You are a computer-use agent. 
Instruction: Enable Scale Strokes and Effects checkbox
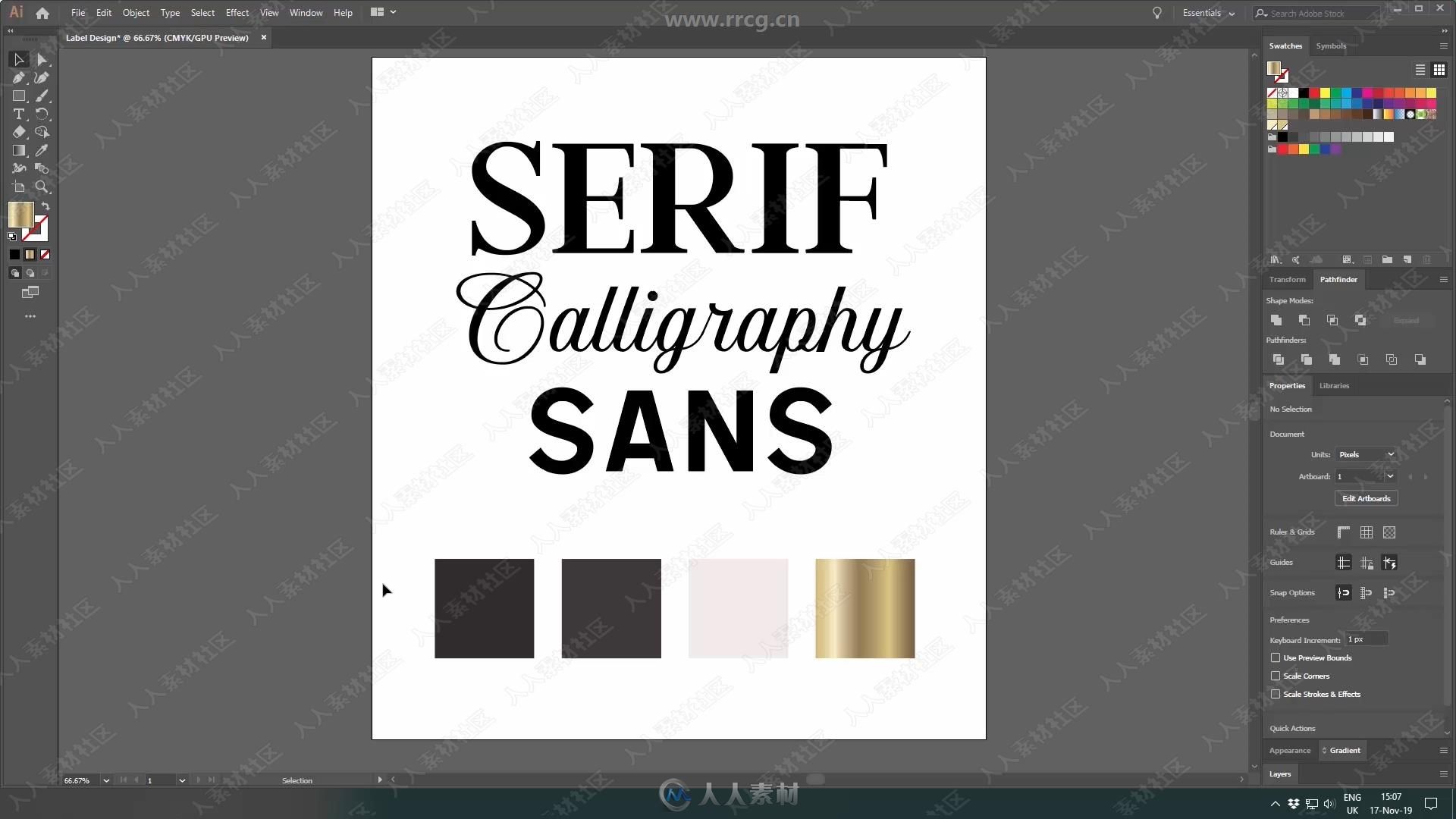coord(1276,694)
